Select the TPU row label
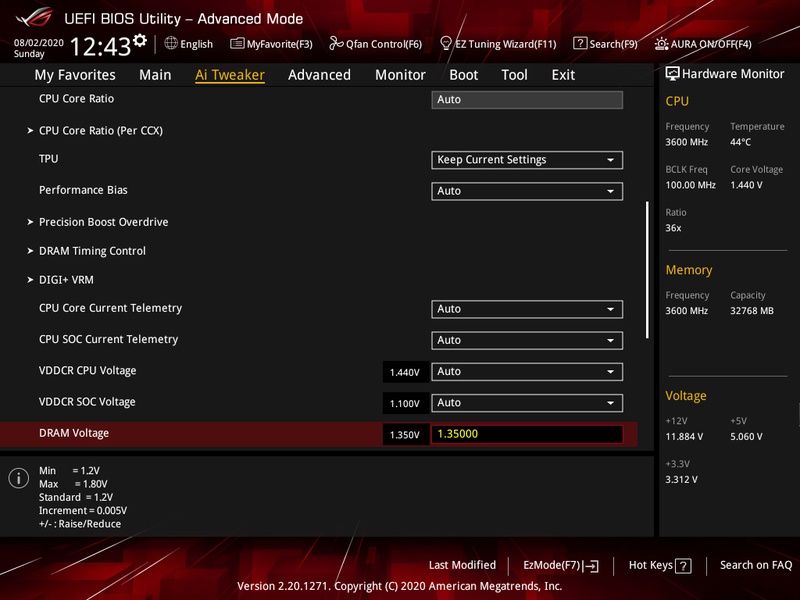This screenshot has width=800, height=600. tap(48, 159)
